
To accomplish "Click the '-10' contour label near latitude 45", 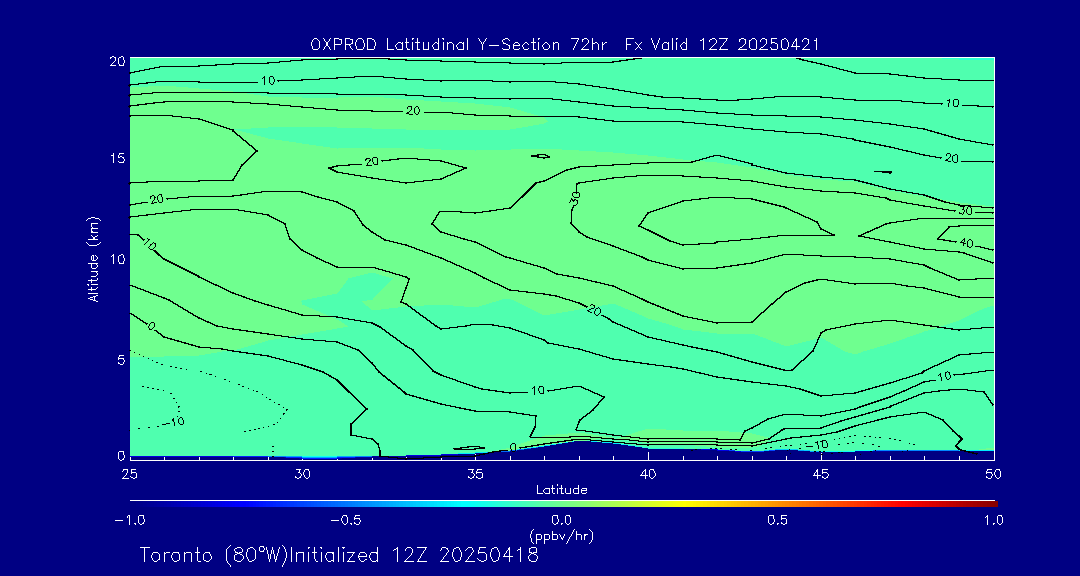I will click(818, 444).
